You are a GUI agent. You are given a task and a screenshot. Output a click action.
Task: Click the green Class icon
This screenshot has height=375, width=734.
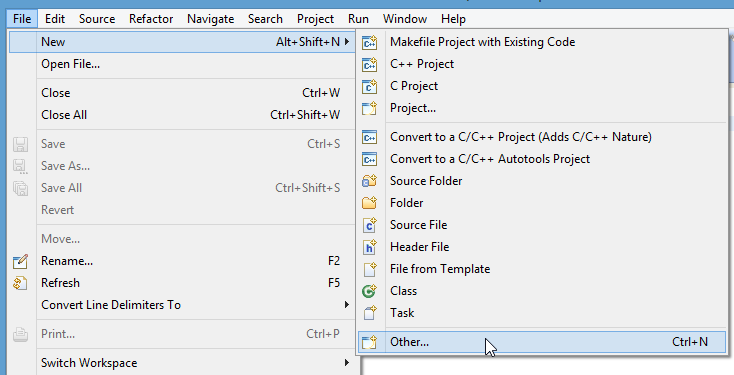[369, 291]
